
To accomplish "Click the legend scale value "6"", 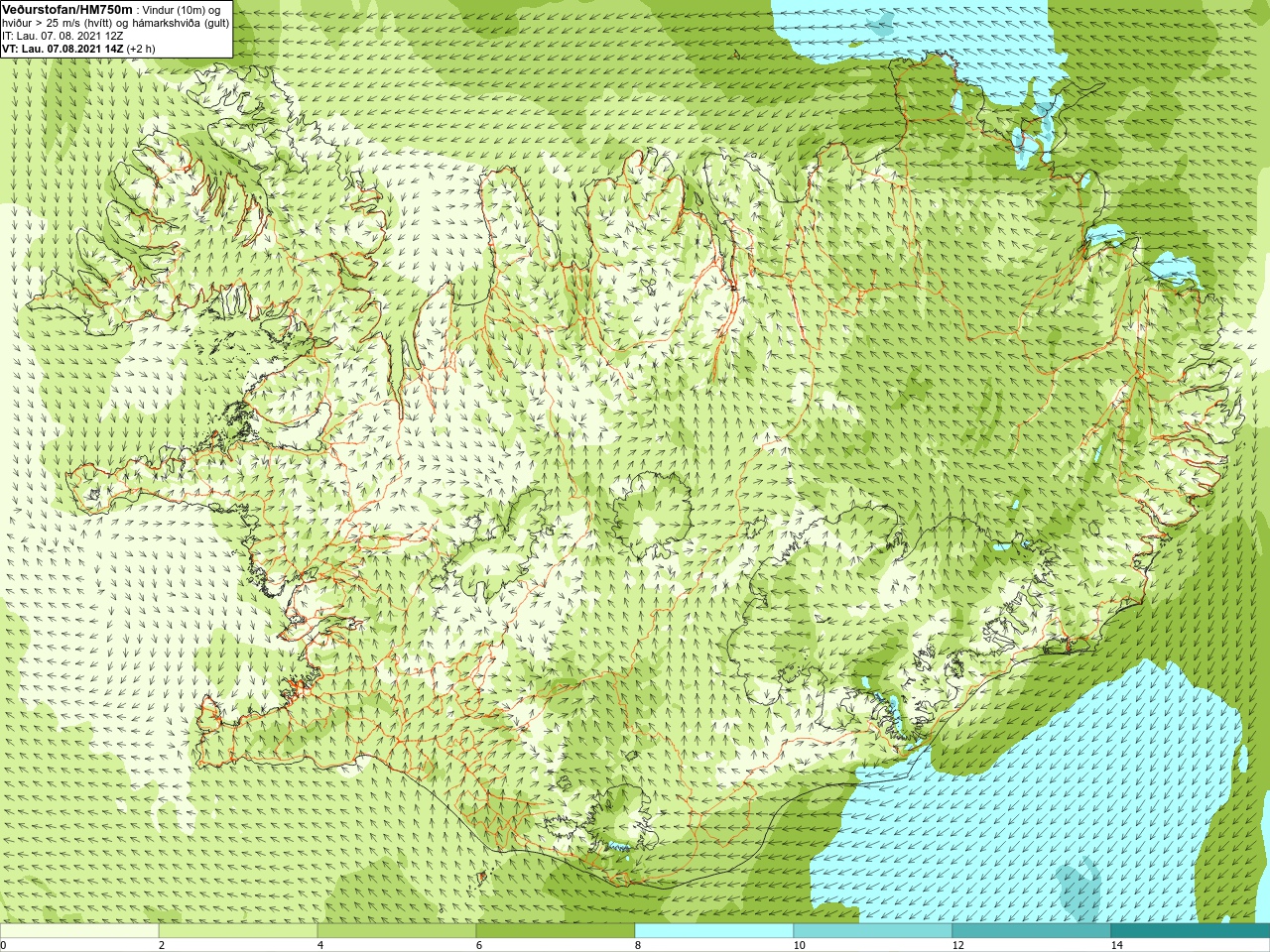I will [479, 945].
